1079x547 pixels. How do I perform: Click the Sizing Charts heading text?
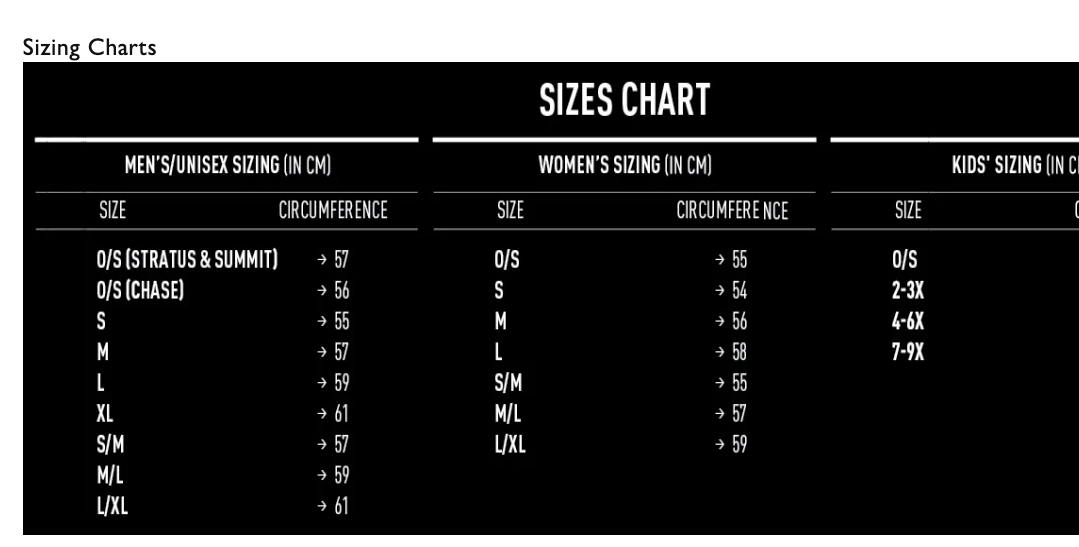[x=88, y=48]
